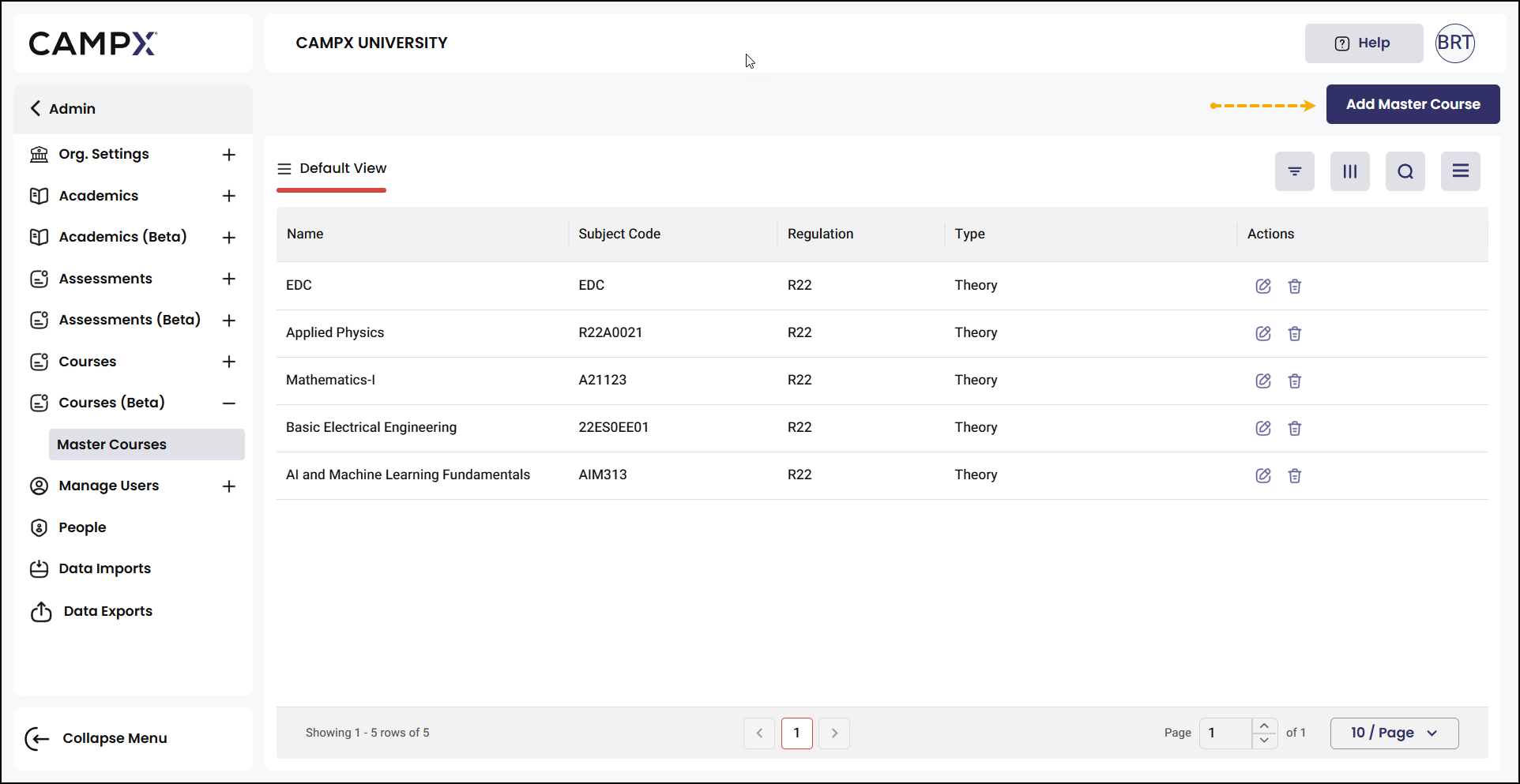
Task: Open the table search button
Action: click(x=1405, y=171)
